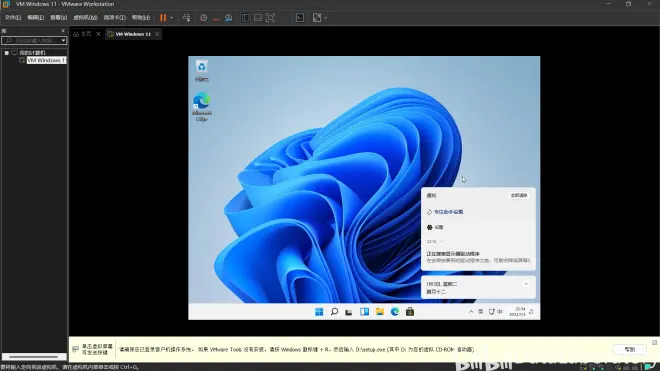Screen dimensions: 660x371
Task: Open the 选项卡(T) menu
Action: [x=114, y=18]
